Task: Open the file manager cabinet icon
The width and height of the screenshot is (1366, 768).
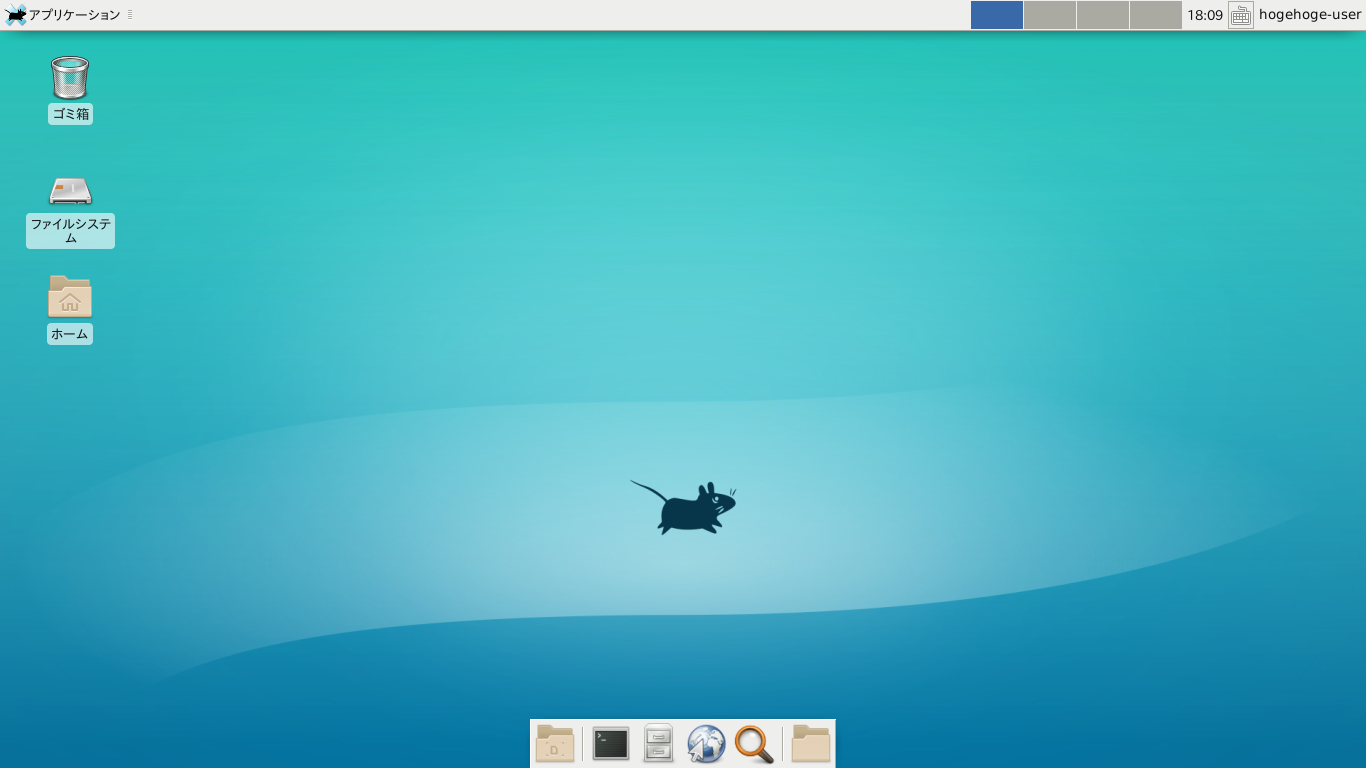Action: [658, 744]
